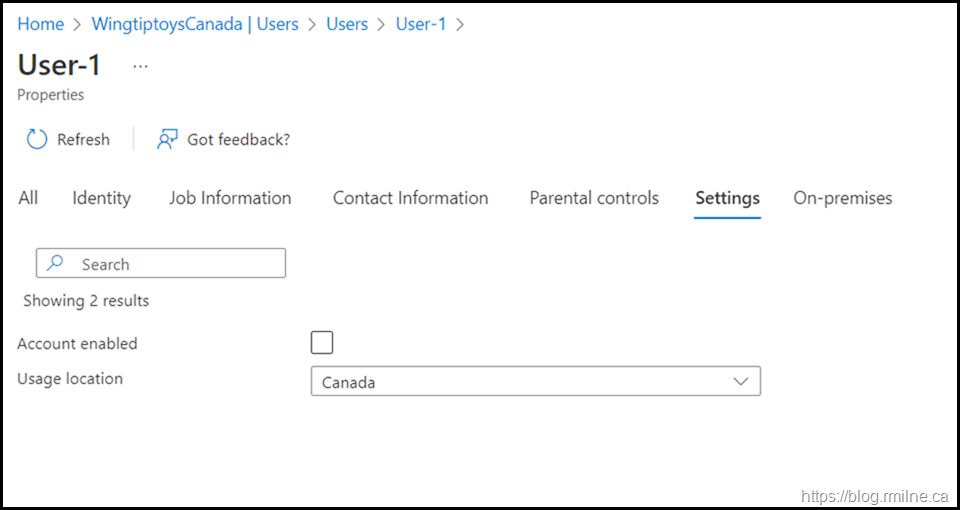Open the ellipsis menu beside User-1
This screenshot has height=510, width=960.
[x=140, y=66]
